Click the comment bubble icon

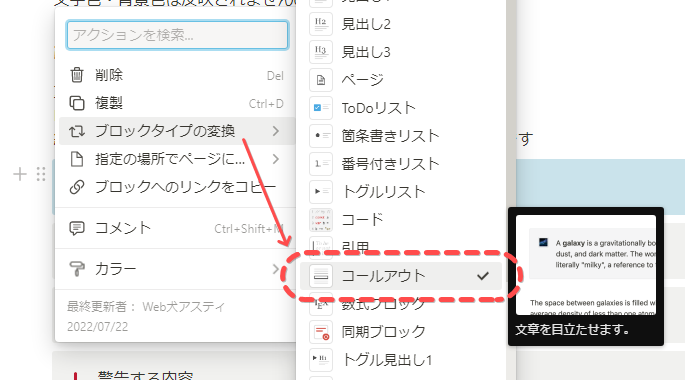(x=77, y=228)
